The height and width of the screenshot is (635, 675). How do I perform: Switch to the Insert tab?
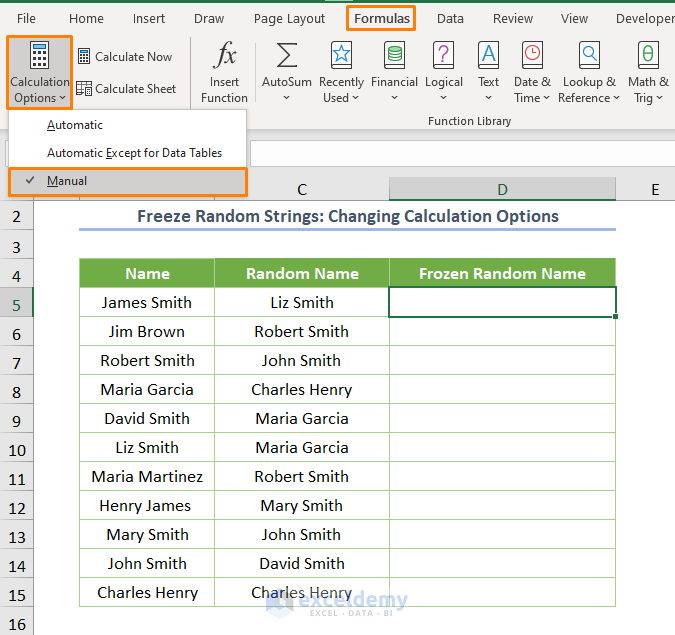[x=149, y=19]
